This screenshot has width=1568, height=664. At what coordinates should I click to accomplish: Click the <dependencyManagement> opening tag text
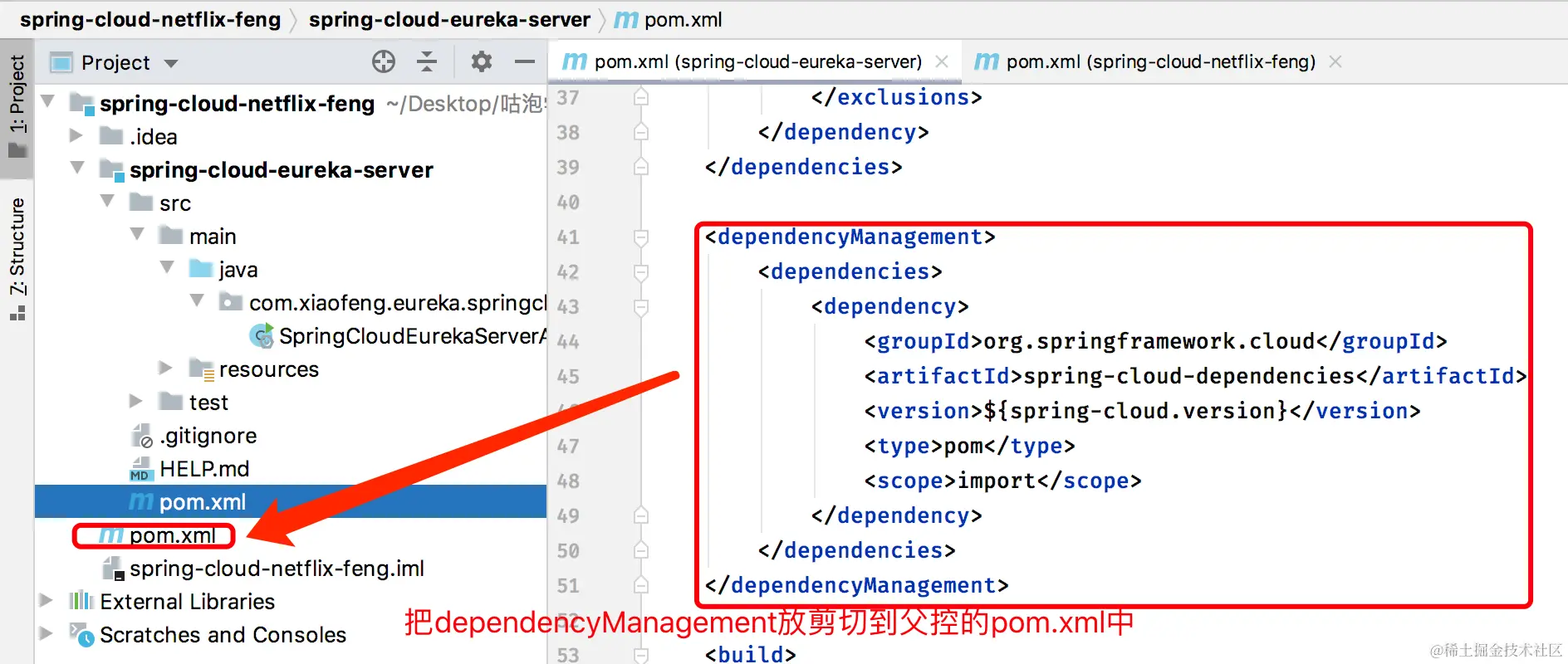point(850,237)
